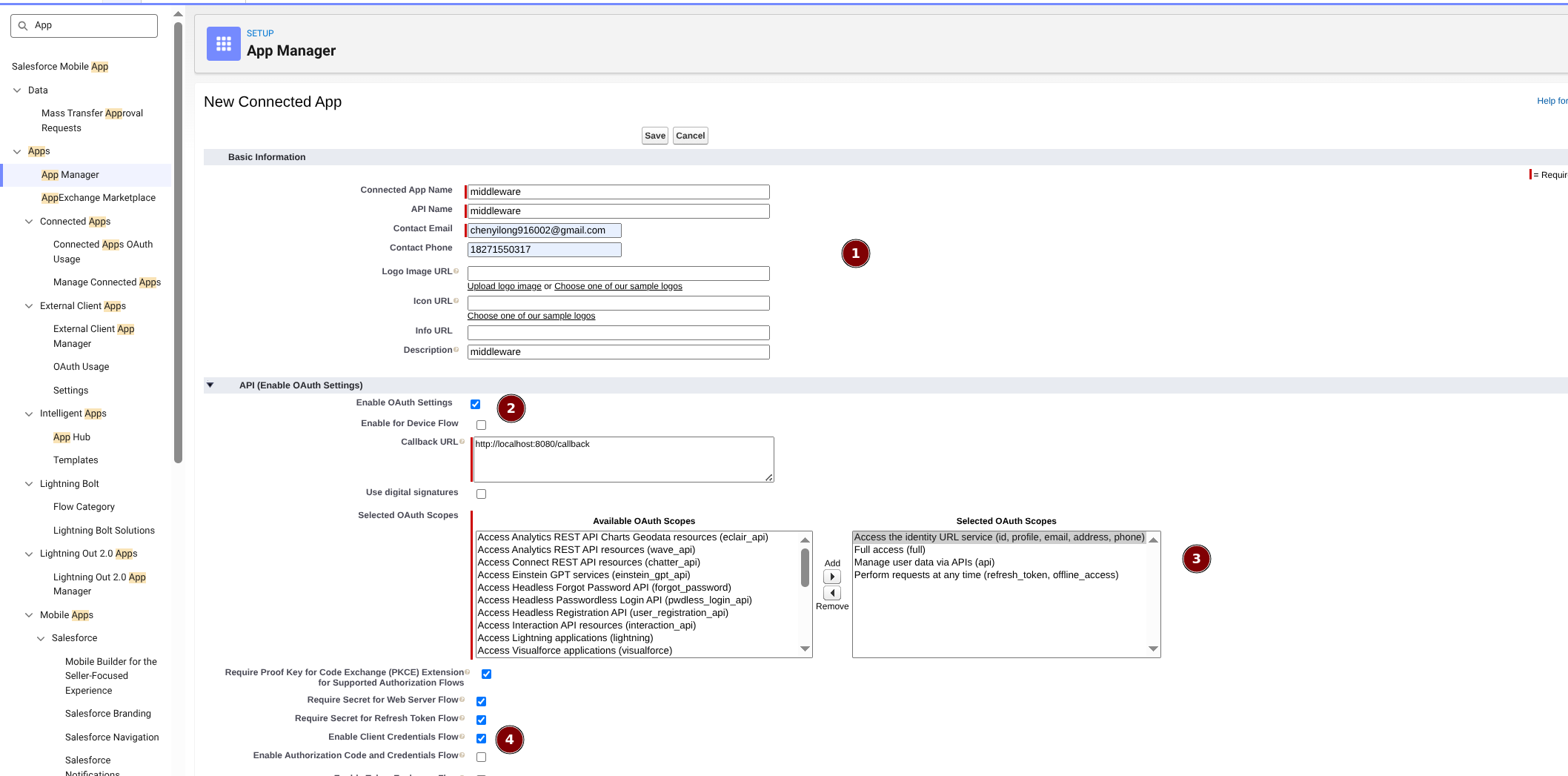Click the Quick Find search box
The height and width of the screenshot is (776, 1568).
coord(84,26)
